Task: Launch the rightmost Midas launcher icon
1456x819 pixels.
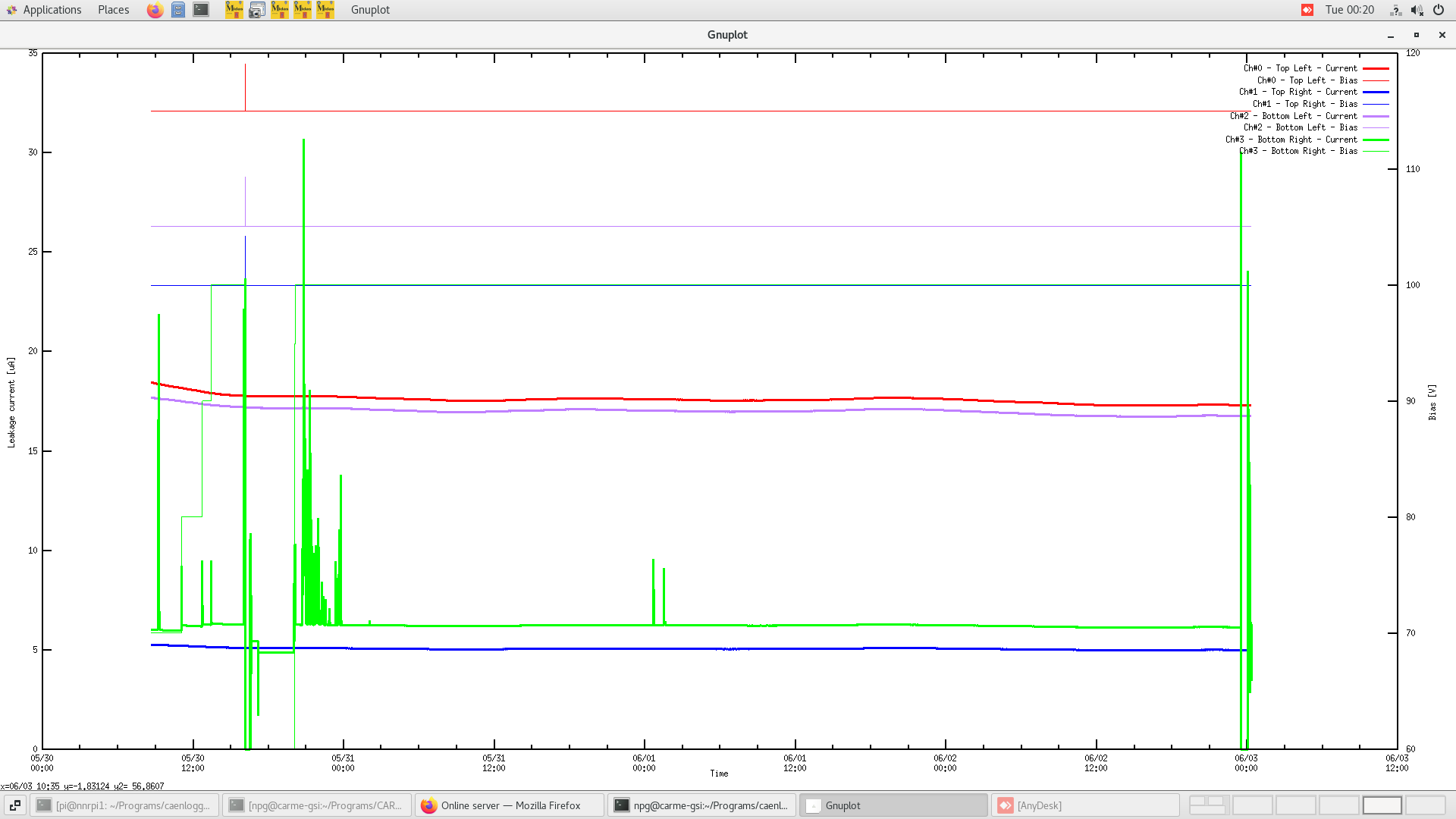Action: pyautogui.click(x=325, y=10)
